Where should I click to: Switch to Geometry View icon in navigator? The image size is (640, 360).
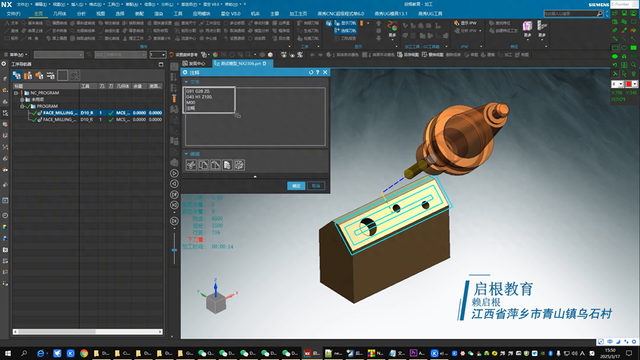(x=40, y=75)
